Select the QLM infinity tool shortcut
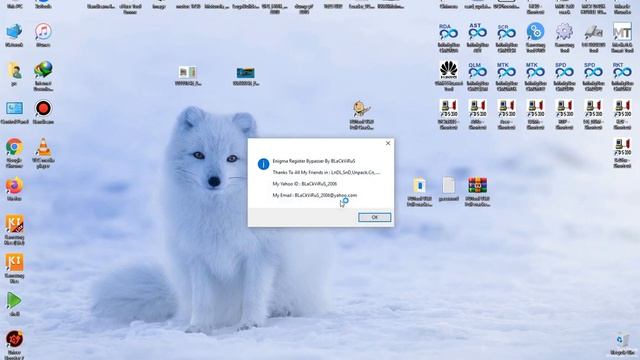Screen dimensions: 640x360 pos(478,77)
